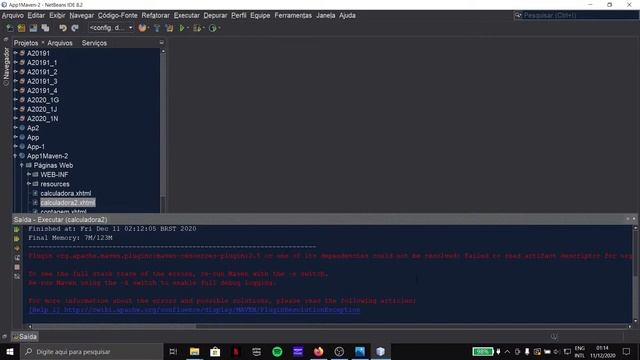Open the Arquivo menu
Image resolution: width=640 pixels, height=360 pixels.
[13, 16]
